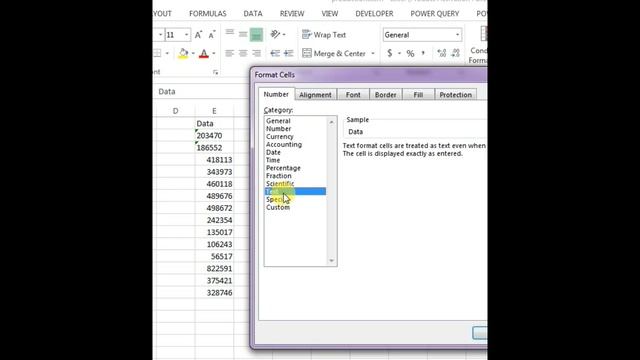Viewport: 640px width, 360px height.
Task: Increase font size with the large A icon
Action: pos(198,35)
